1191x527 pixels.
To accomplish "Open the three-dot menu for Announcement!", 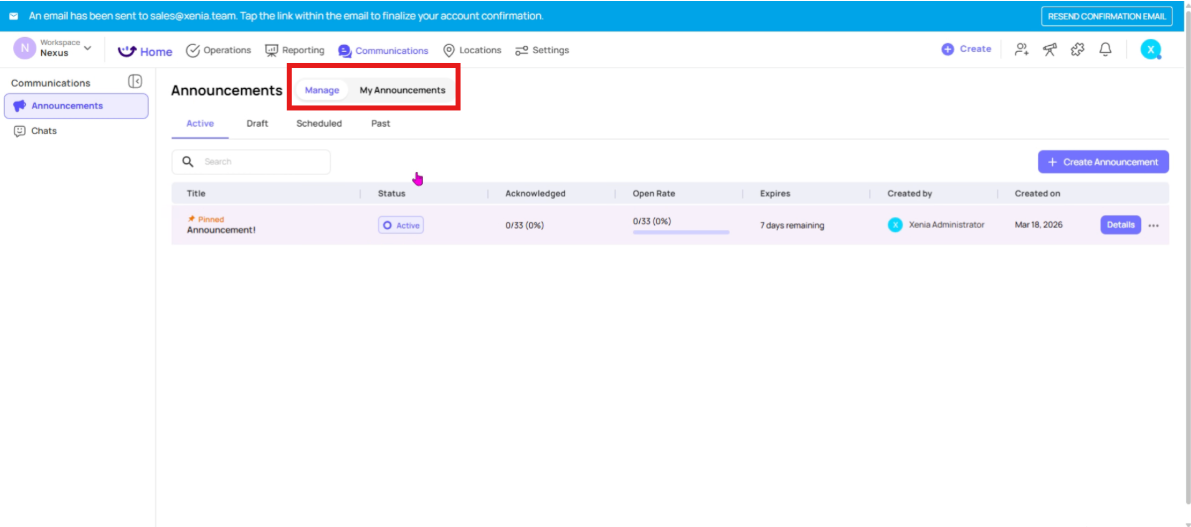I will pyautogui.click(x=1153, y=225).
